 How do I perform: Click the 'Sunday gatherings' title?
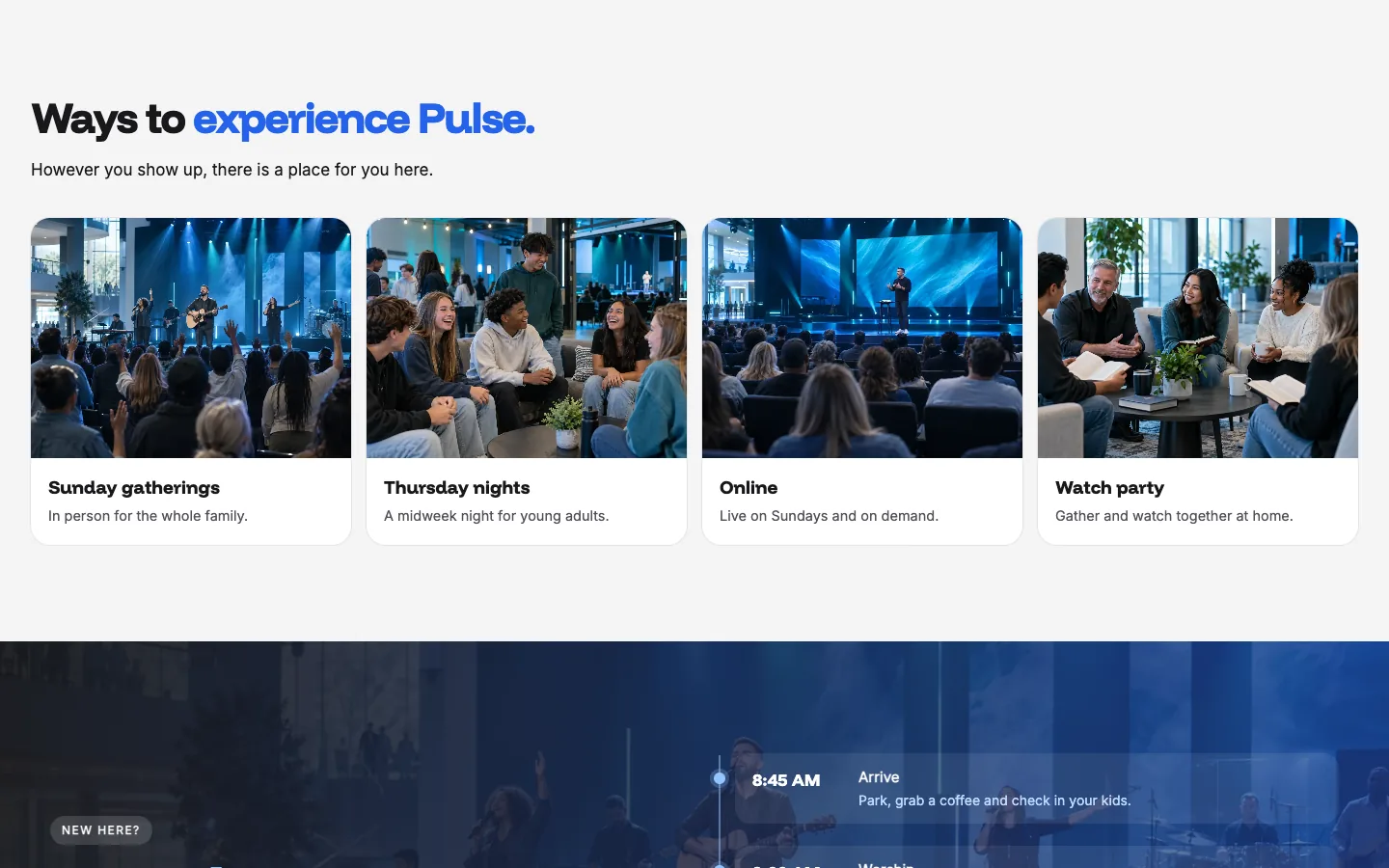(x=134, y=488)
